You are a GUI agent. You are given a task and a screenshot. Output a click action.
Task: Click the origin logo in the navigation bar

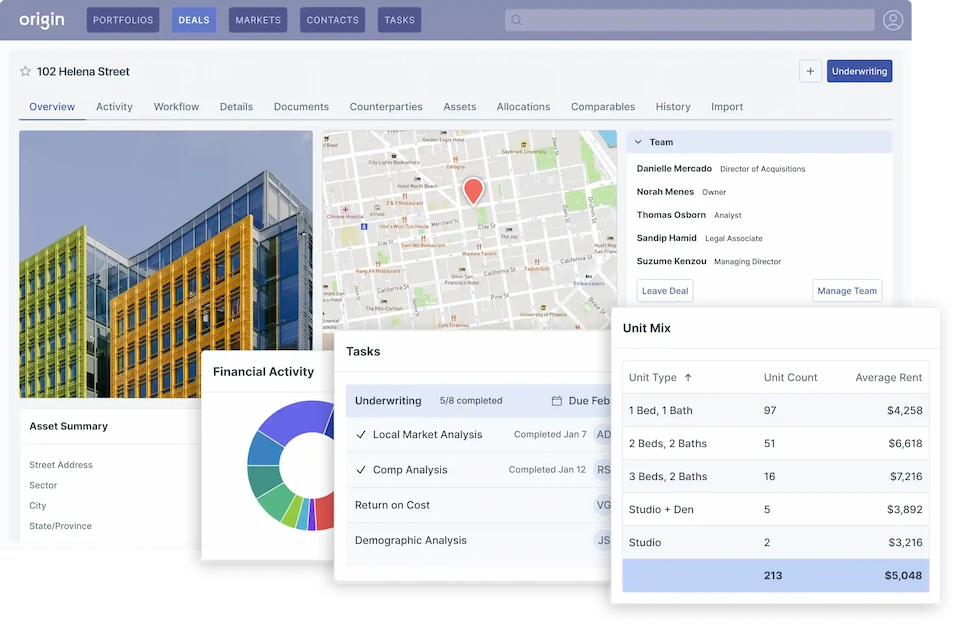(41, 19)
